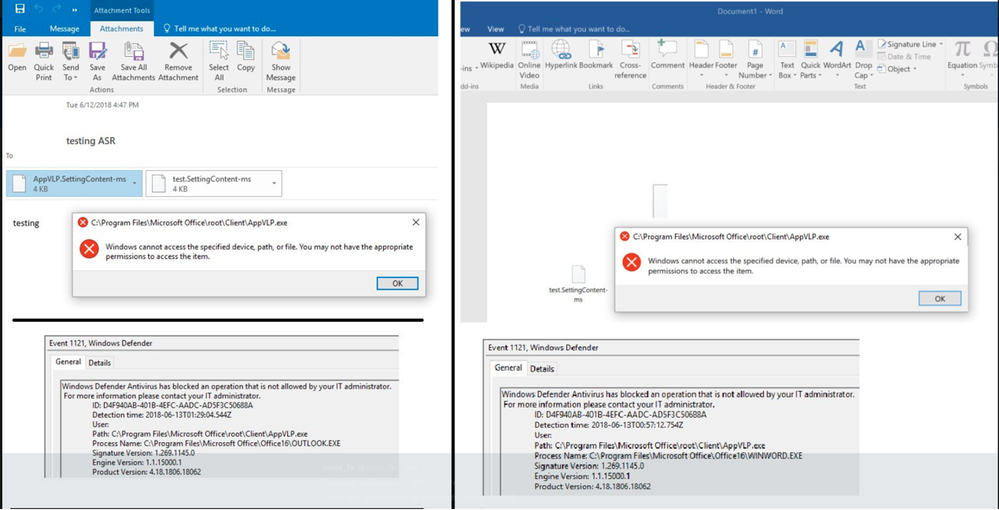Select the AppVLP.SettingContent-ms attachment
Viewport: 999px width, 510px height.
point(75,184)
